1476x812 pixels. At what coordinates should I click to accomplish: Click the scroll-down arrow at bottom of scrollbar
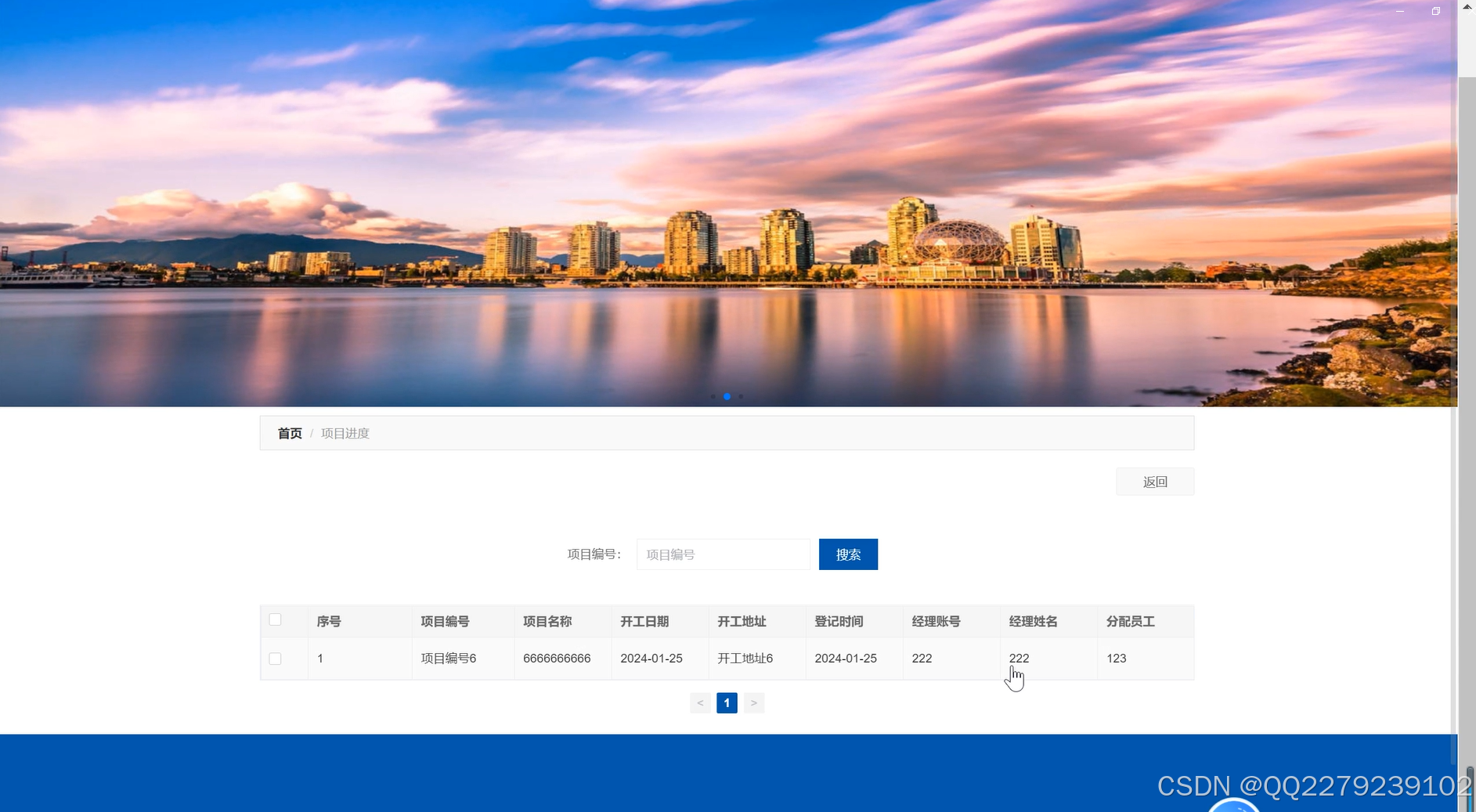point(1467,807)
